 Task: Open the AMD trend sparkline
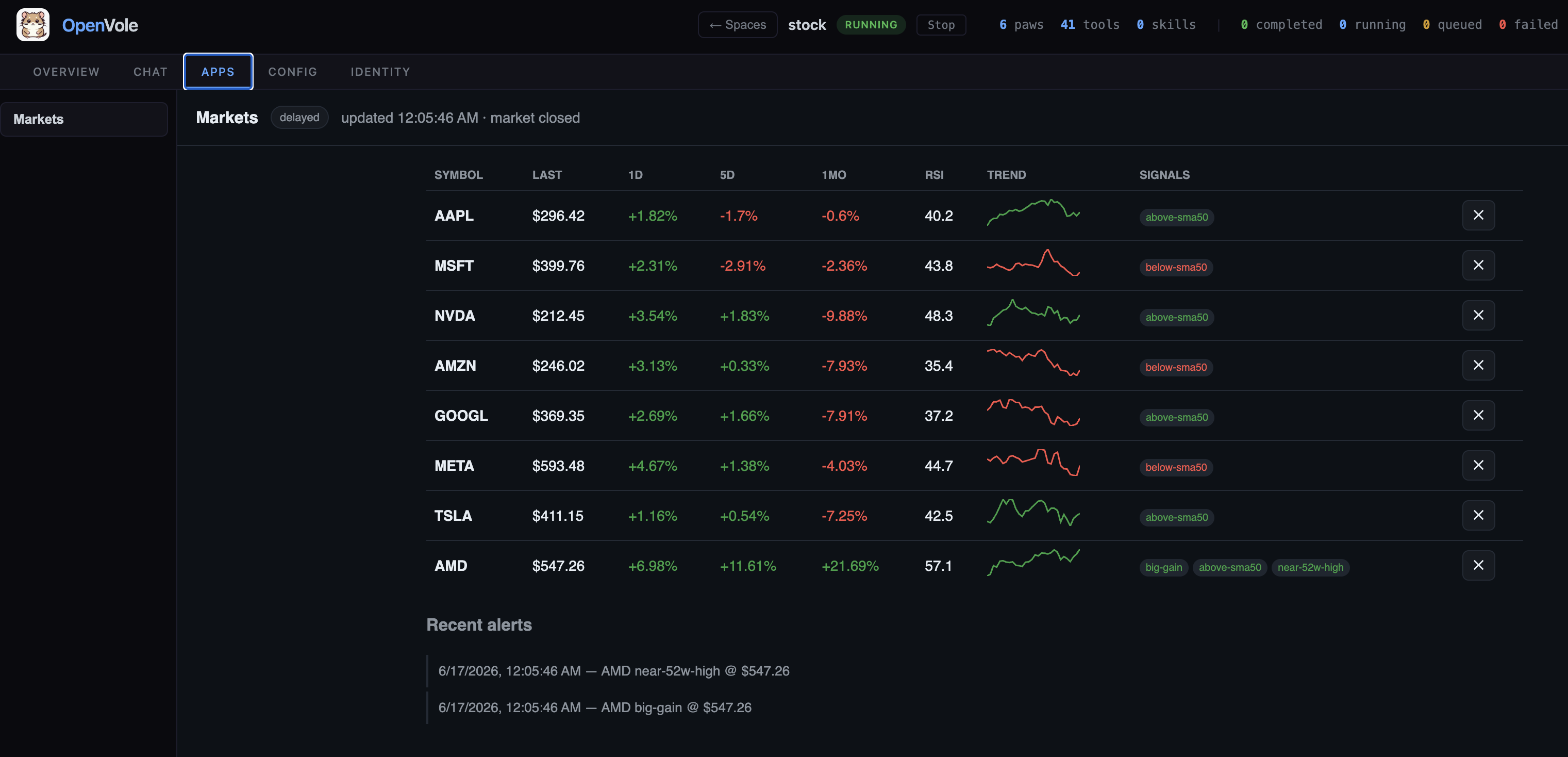pyautogui.click(x=1033, y=562)
